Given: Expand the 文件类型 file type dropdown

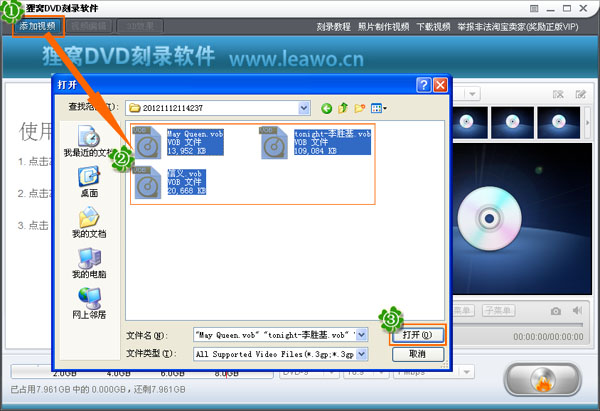Looking at the screenshot, I should (362, 354).
